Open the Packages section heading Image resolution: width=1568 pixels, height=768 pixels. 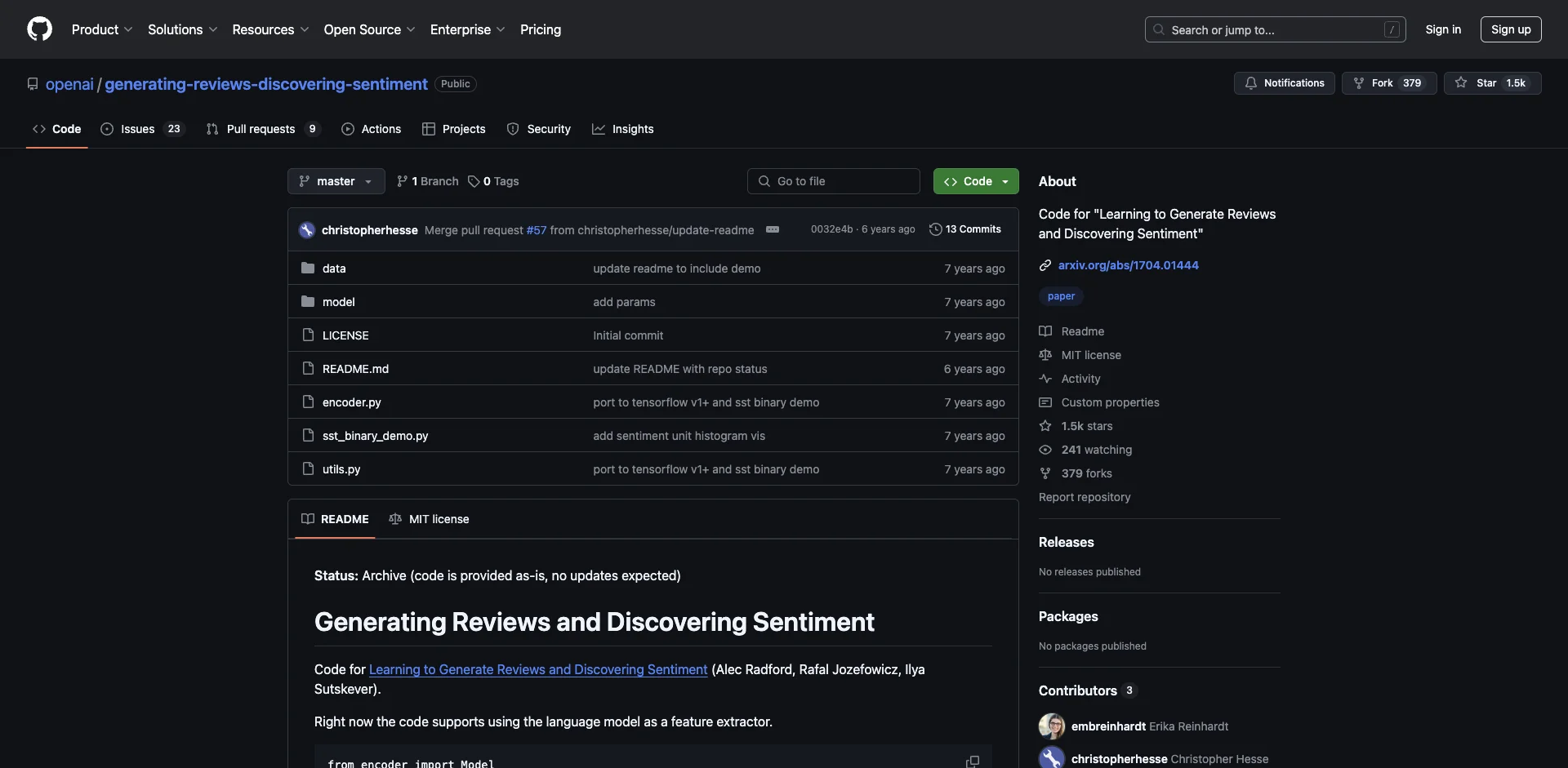tap(1068, 616)
